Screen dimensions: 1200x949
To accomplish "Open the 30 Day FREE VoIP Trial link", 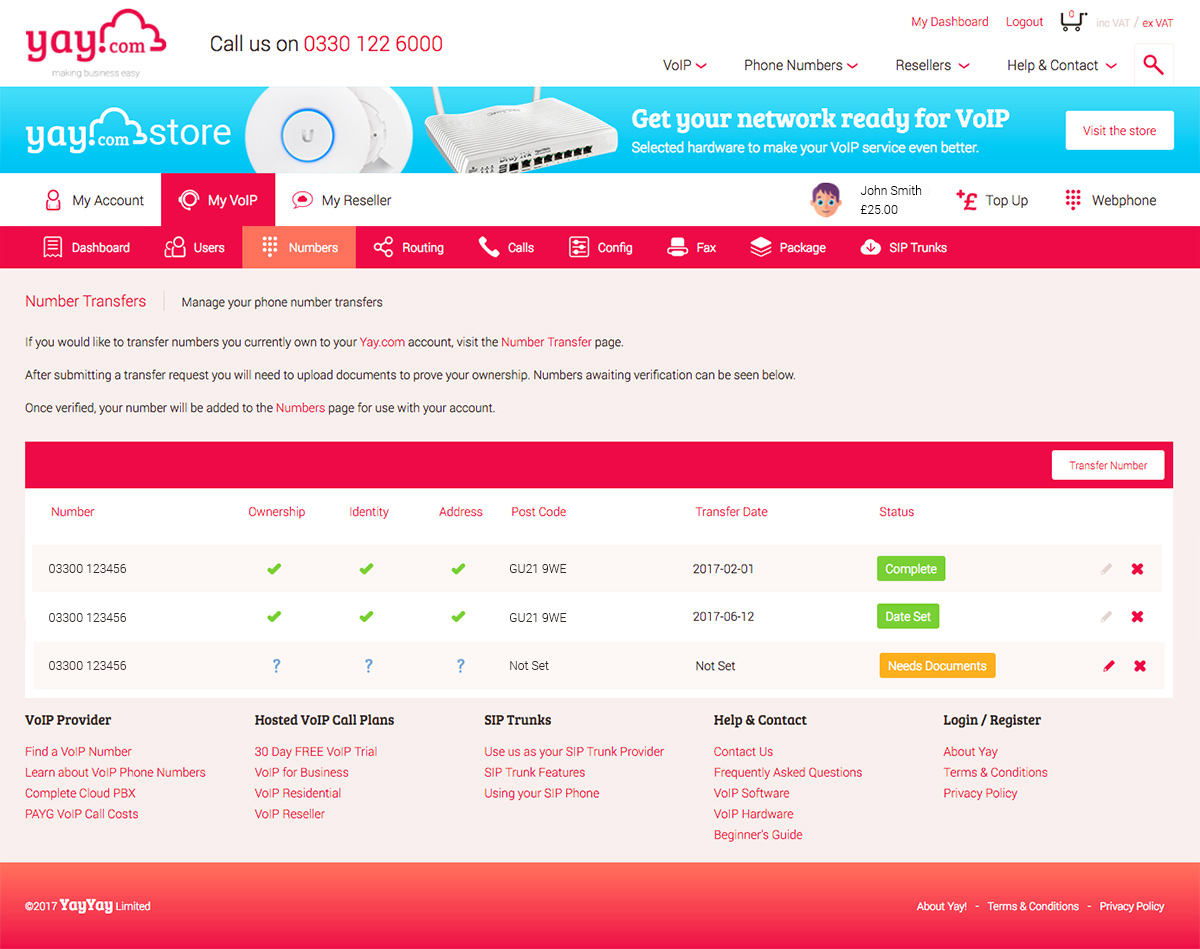I will click(316, 752).
